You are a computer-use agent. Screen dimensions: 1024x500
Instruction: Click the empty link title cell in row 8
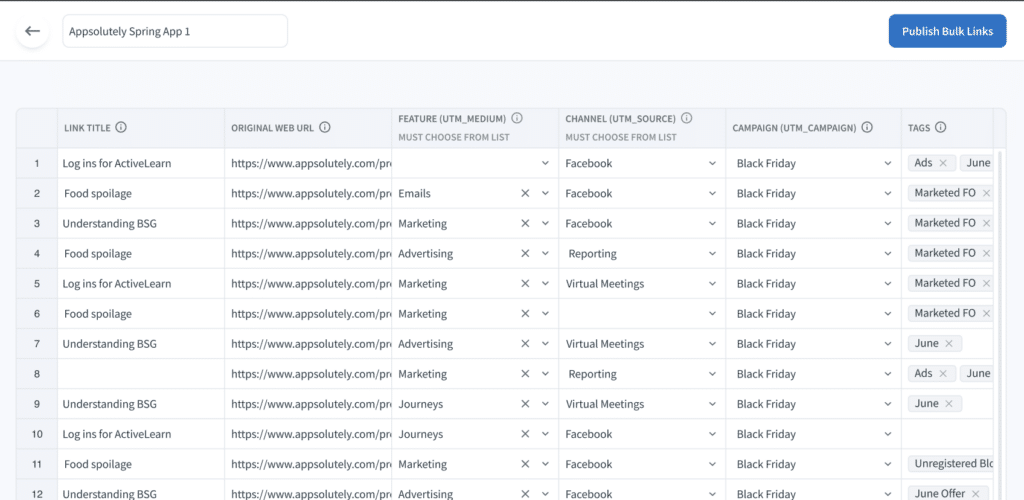point(140,374)
